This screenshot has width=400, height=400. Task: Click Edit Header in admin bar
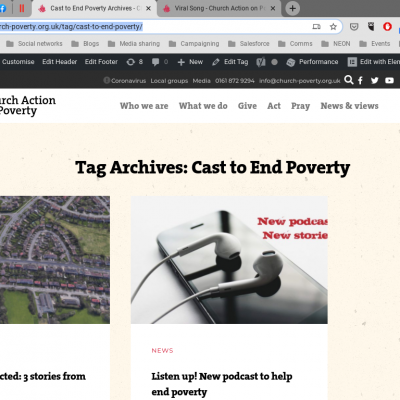[x=59, y=62]
